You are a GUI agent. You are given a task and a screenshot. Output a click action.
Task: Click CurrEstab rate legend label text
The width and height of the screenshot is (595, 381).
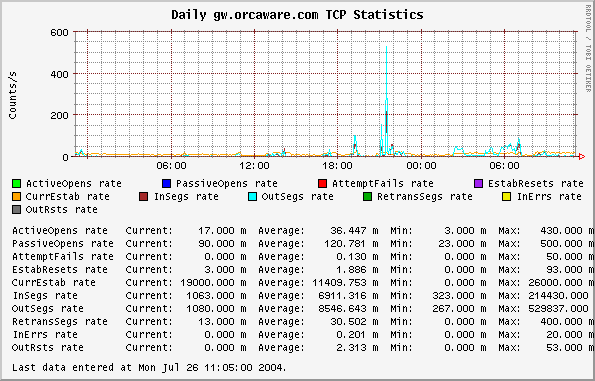[68, 197]
